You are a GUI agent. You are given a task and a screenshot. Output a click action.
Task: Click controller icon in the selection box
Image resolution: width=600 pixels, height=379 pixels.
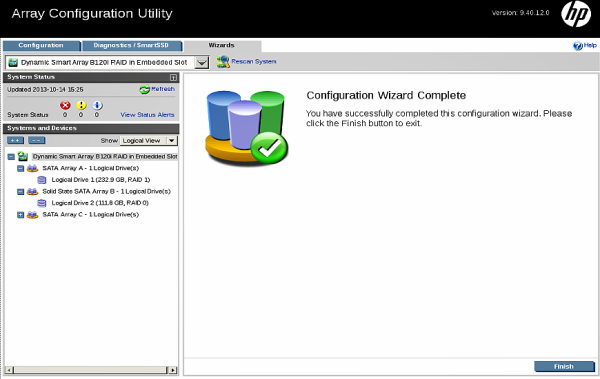(13, 62)
